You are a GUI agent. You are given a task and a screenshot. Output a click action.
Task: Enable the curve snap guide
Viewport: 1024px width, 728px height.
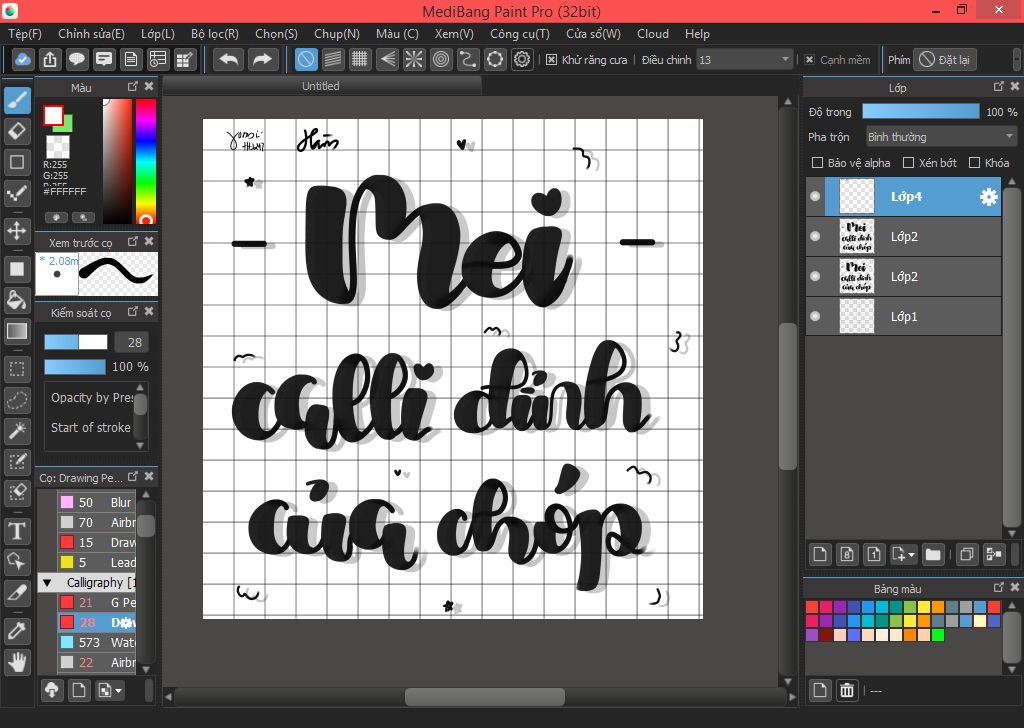[468, 59]
